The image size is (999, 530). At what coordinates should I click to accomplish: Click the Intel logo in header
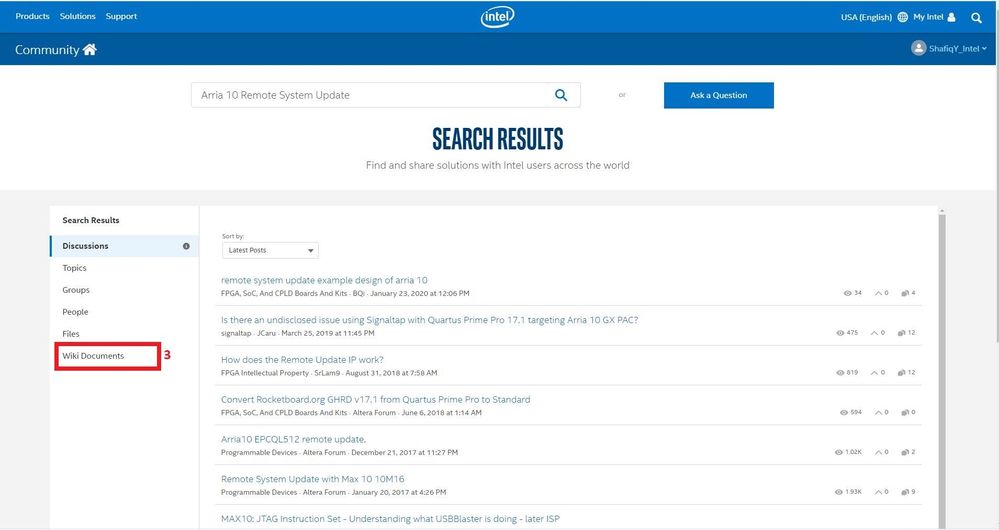498,17
